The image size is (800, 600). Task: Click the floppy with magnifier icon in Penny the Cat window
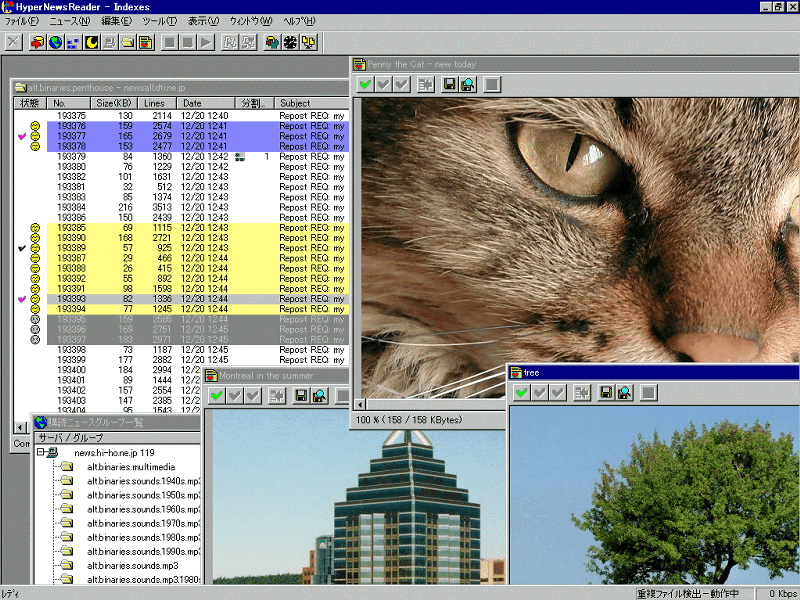pyautogui.click(x=468, y=84)
